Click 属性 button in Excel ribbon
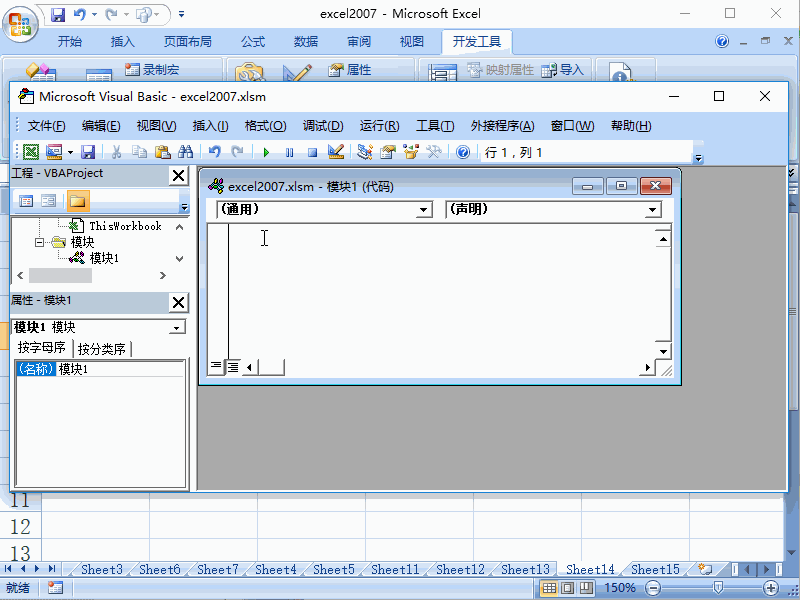Screen dimensions: 800x600 [x=350, y=69]
